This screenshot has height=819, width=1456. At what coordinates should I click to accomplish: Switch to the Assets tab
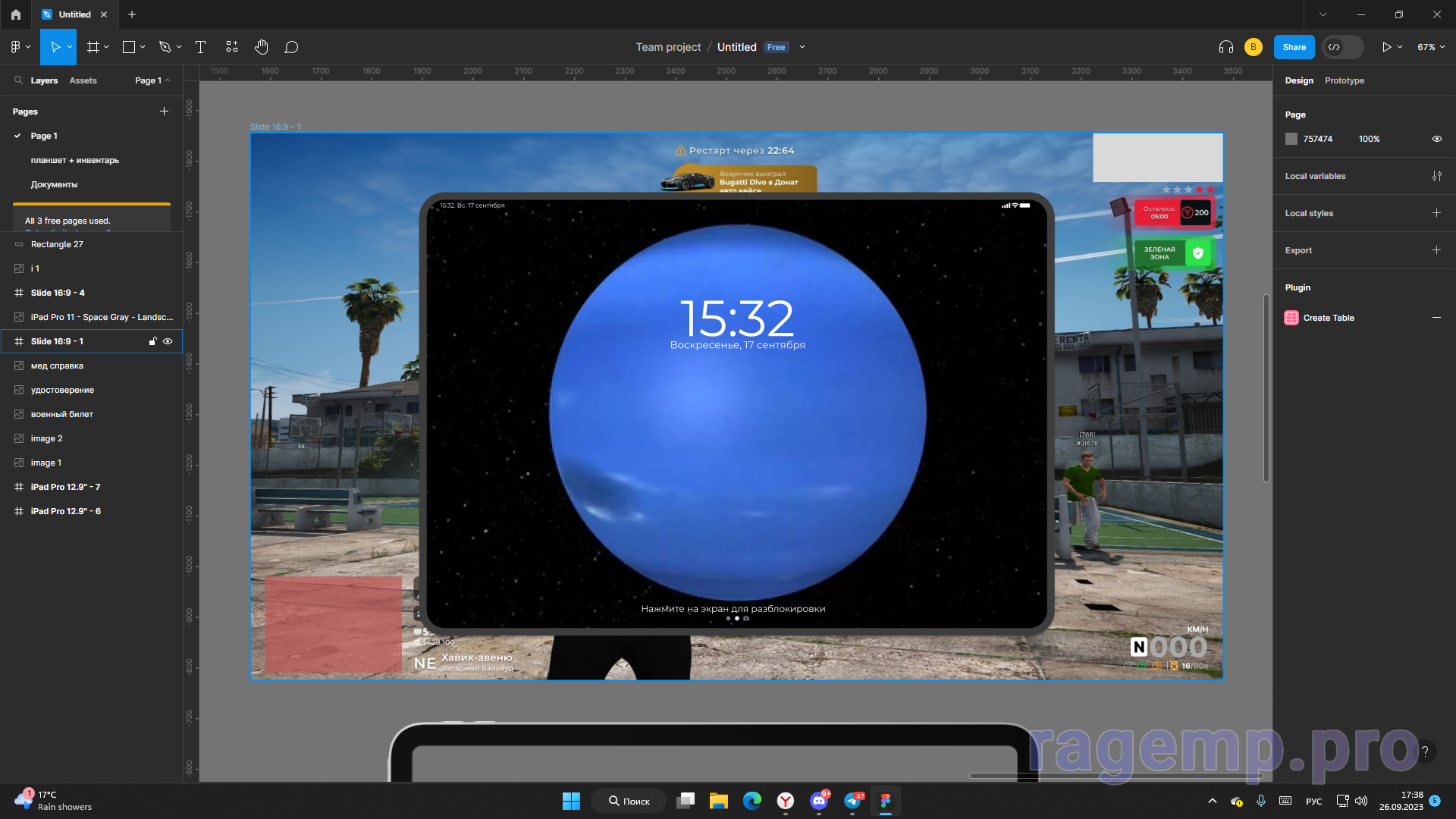click(x=83, y=80)
